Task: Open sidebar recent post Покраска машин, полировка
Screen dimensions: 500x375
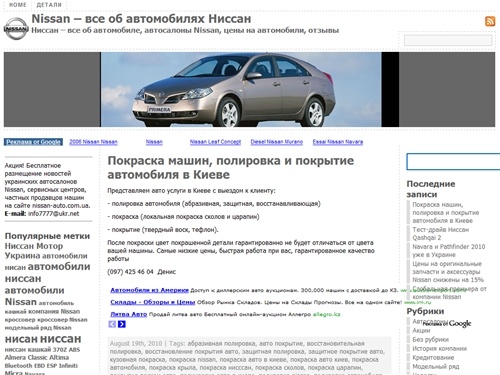Action: point(446,213)
